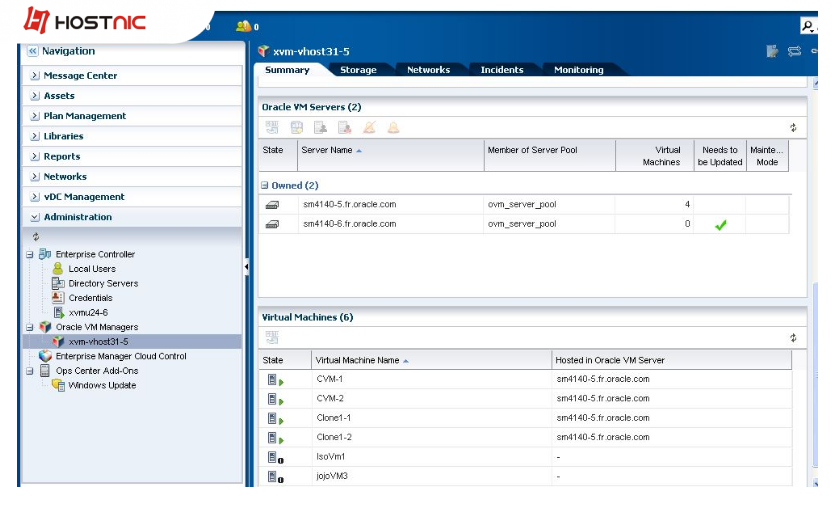
Task: Select Enterprise Manager Cloud Control
Action: 121,356
